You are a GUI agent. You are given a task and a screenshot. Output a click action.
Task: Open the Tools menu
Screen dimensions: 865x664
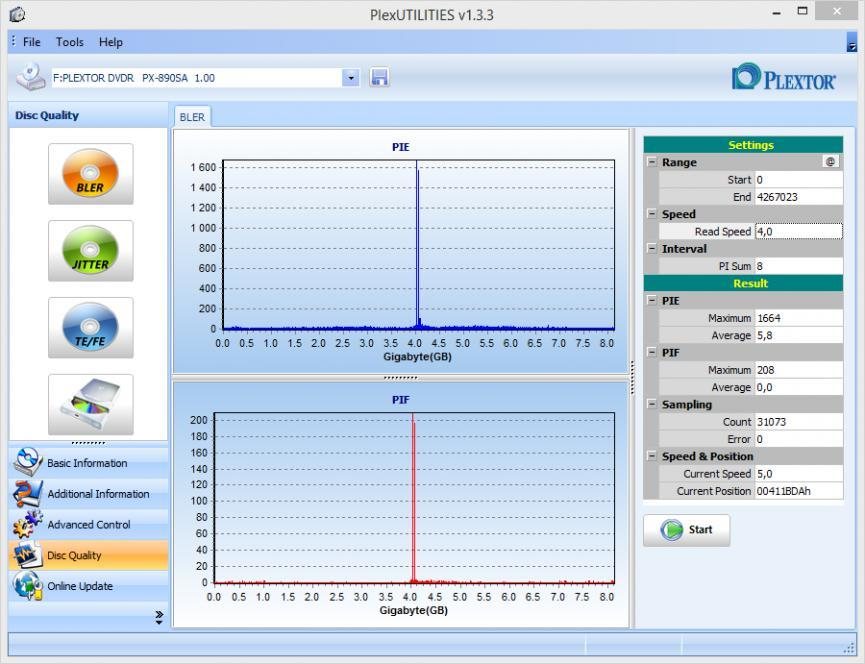[x=70, y=42]
